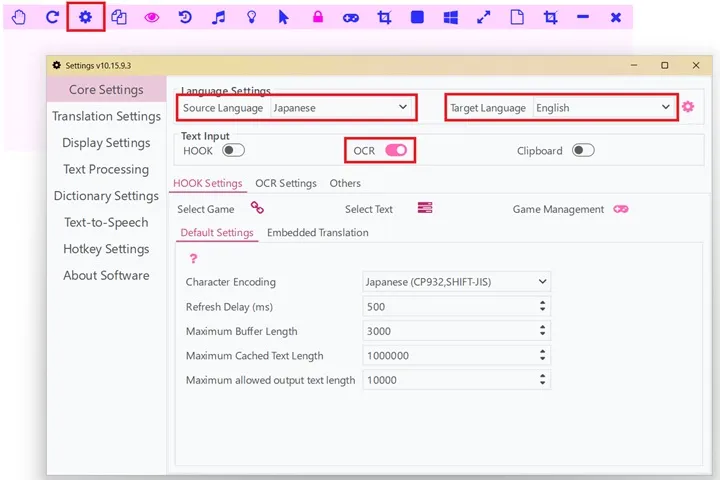720x480 pixels.
Task: Click pink gear beside Target Language
Action: [x=688, y=107]
